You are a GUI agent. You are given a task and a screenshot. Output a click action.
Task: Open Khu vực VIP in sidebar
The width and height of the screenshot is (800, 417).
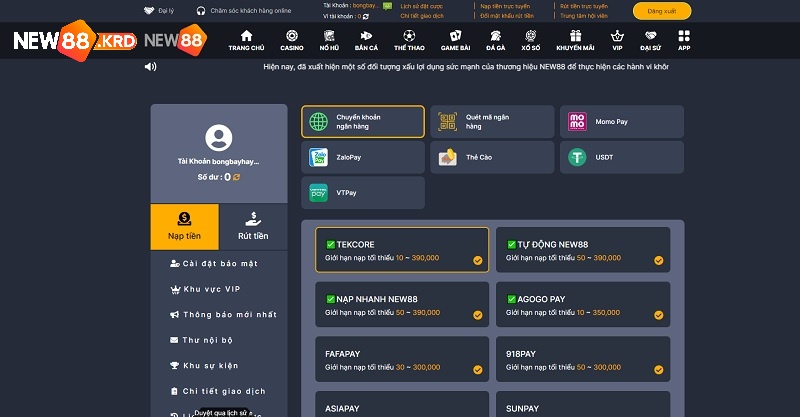pyautogui.click(x=205, y=289)
